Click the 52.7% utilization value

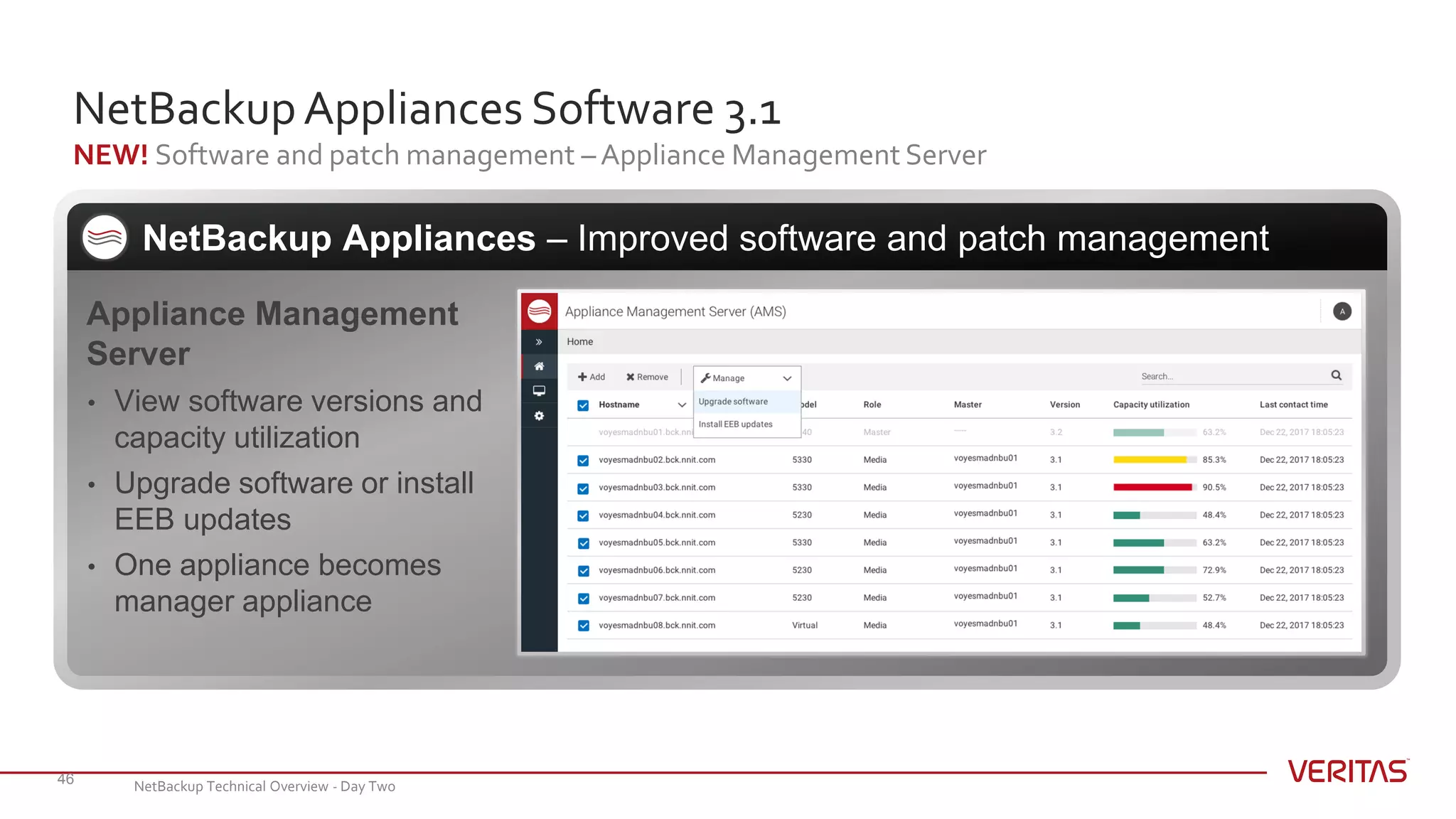click(1214, 598)
